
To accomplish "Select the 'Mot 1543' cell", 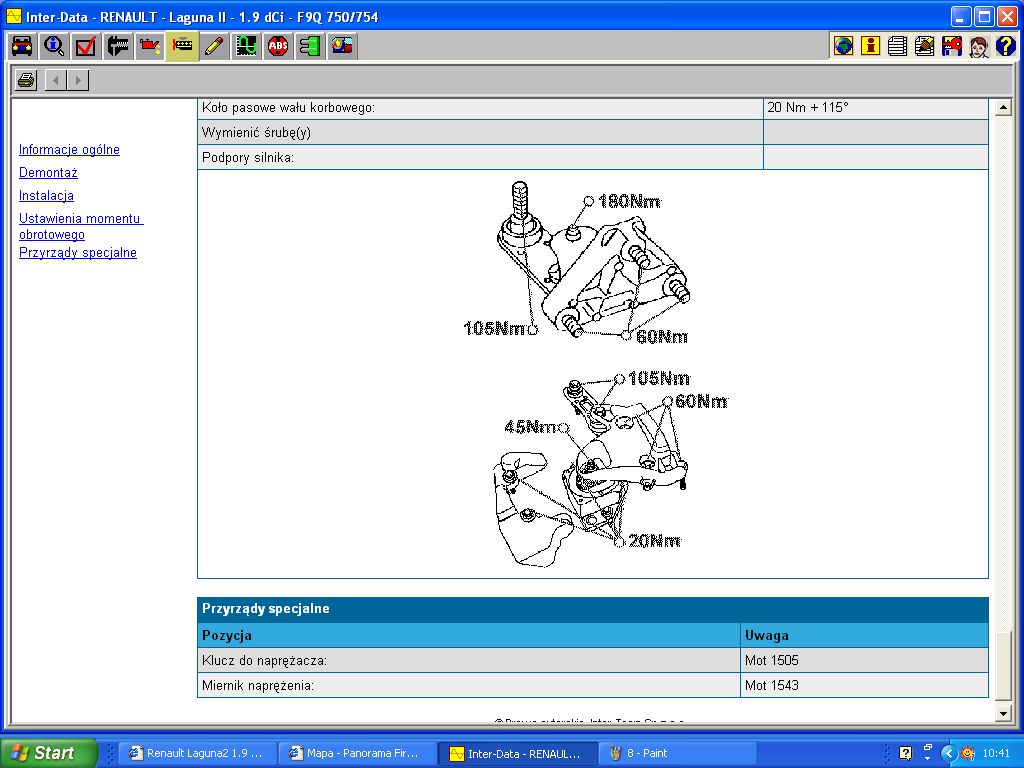I will tap(864, 686).
